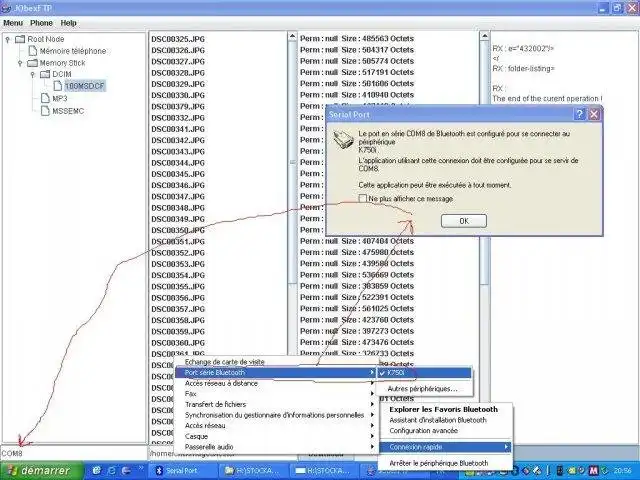This screenshot has width=640, height=480.
Task: Toggle the checked K750i device entry
Action: 423,373
